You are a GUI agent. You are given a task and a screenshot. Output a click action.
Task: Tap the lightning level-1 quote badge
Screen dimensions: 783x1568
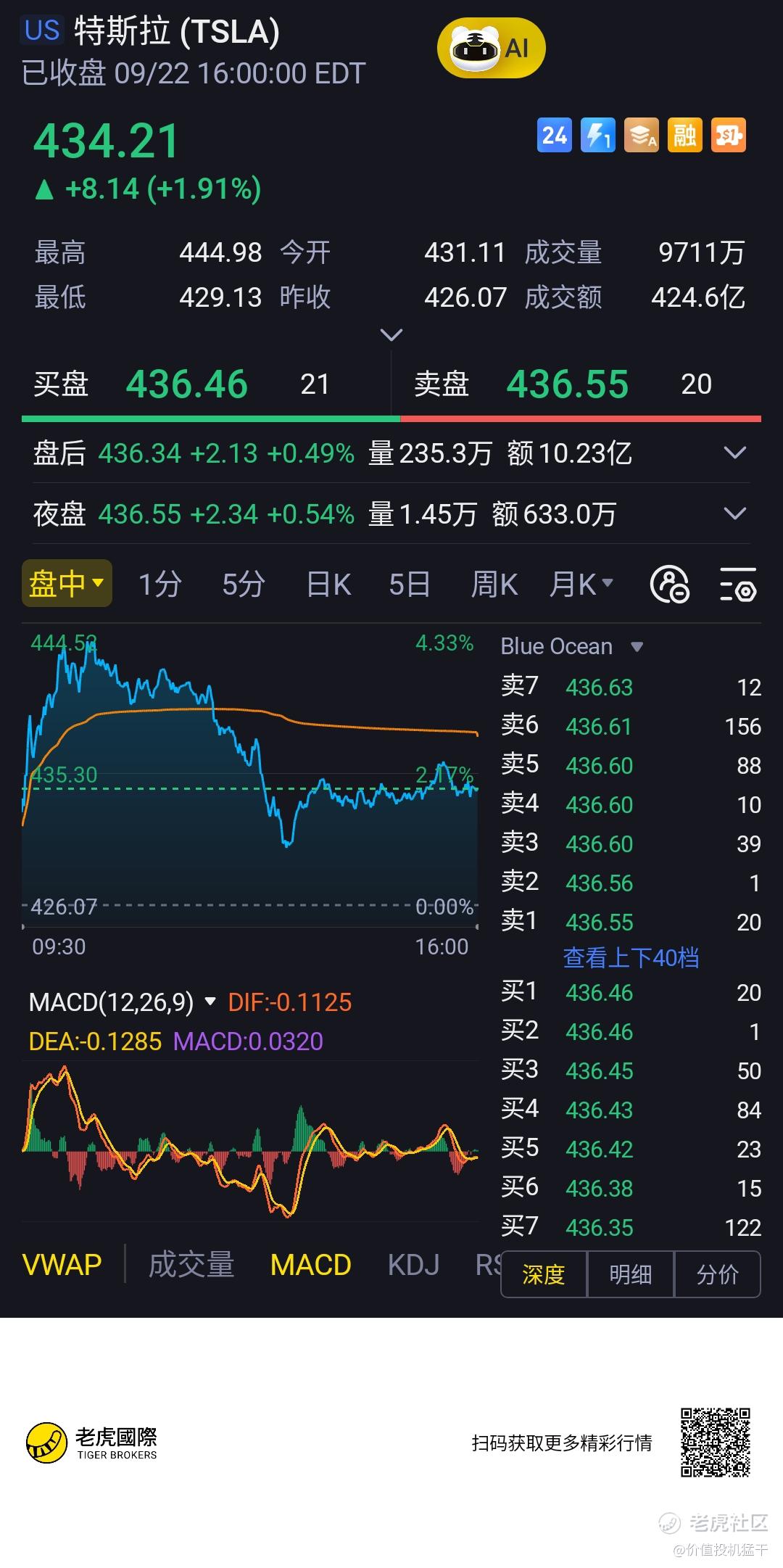pos(597,135)
